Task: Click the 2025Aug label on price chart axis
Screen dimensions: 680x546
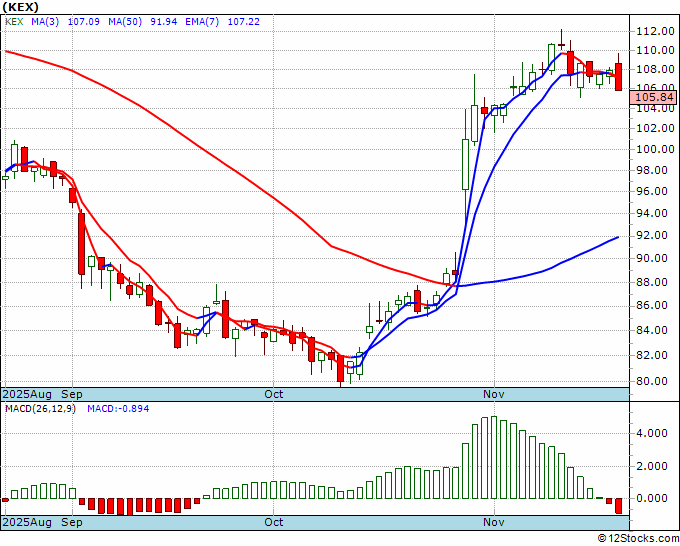Action: coord(27,394)
